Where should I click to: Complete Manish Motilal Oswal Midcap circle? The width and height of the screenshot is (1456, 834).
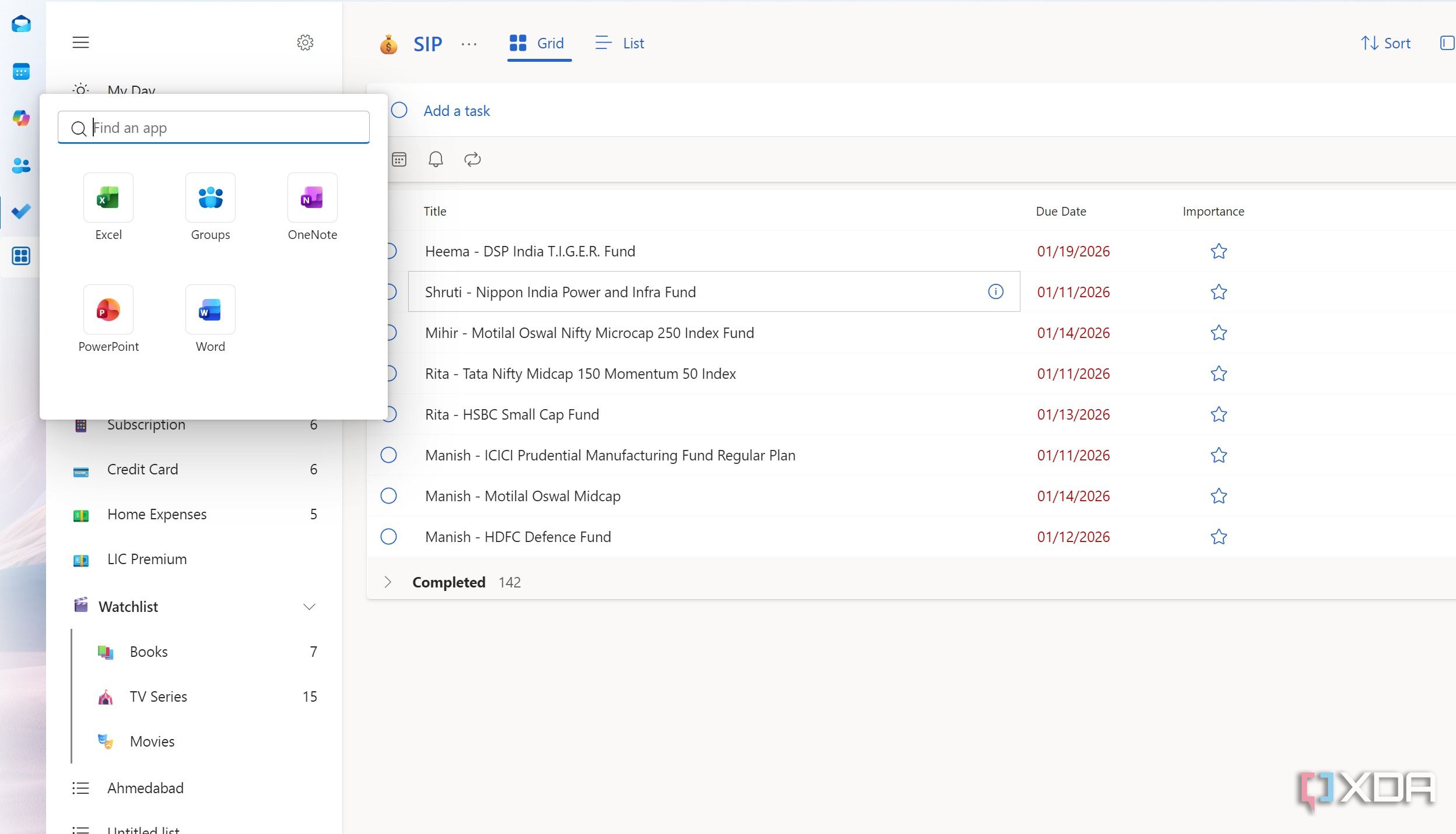pos(388,496)
